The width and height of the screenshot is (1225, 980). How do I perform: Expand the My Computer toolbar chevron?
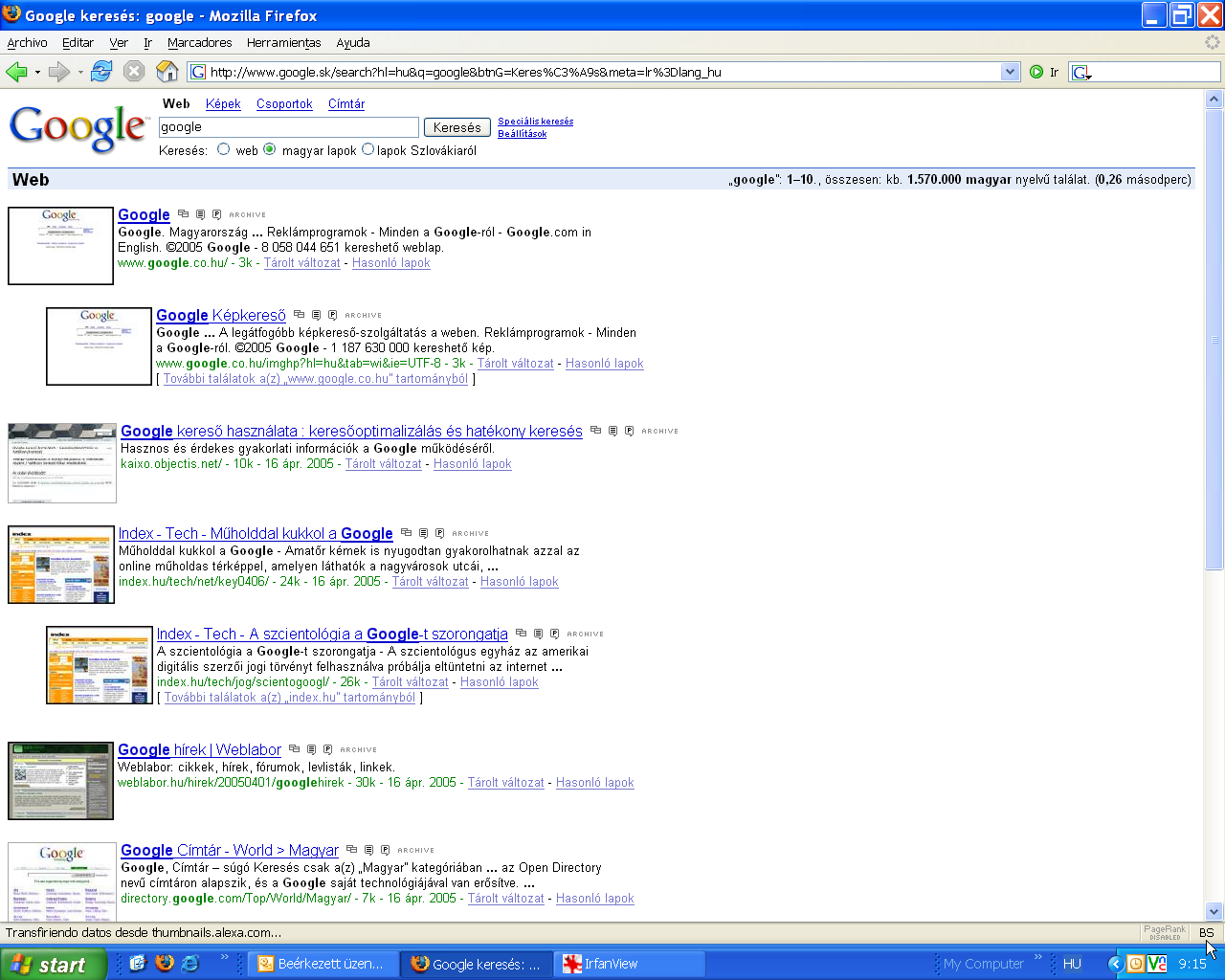tap(1037, 957)
